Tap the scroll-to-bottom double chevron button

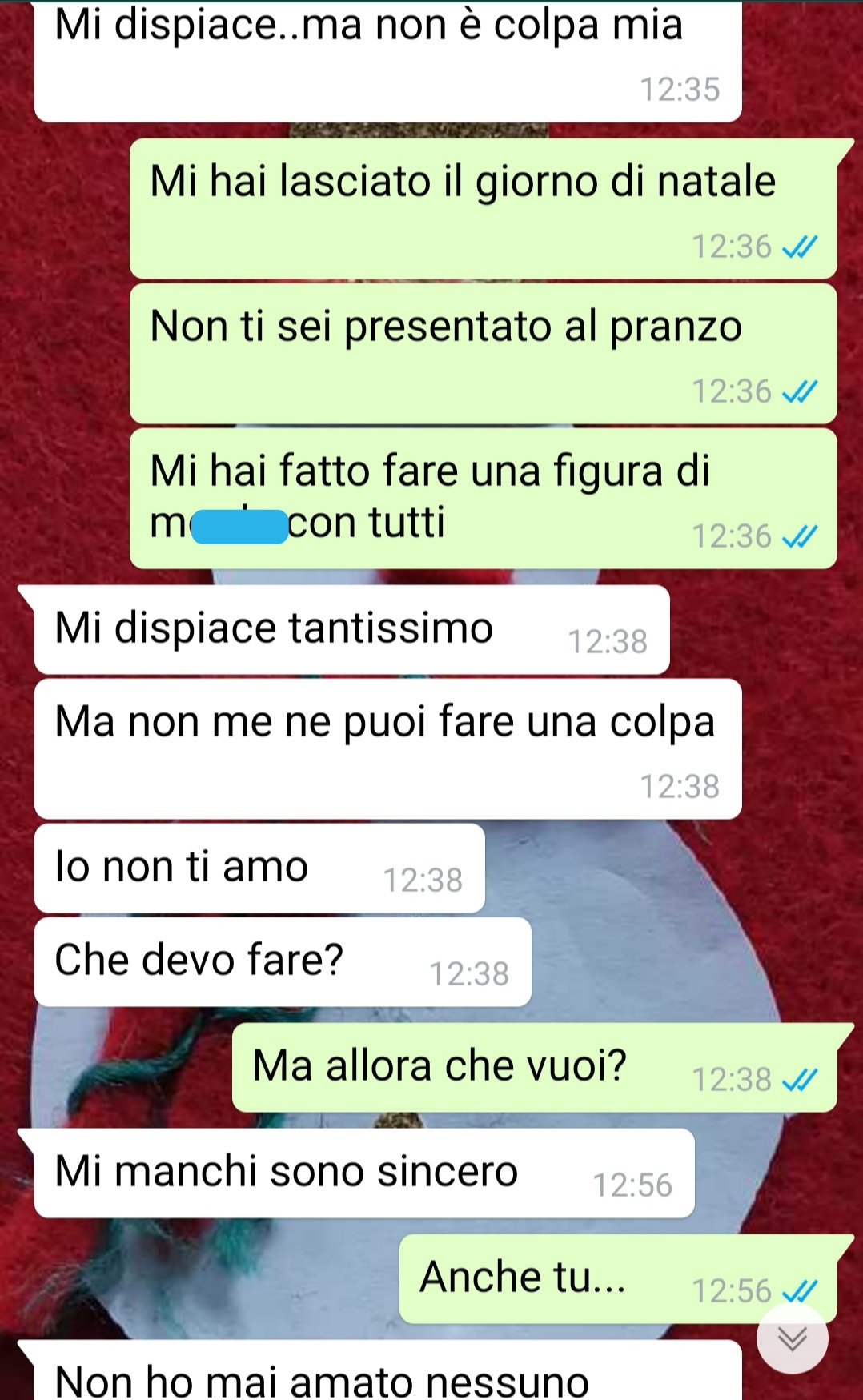[793, 1338]
